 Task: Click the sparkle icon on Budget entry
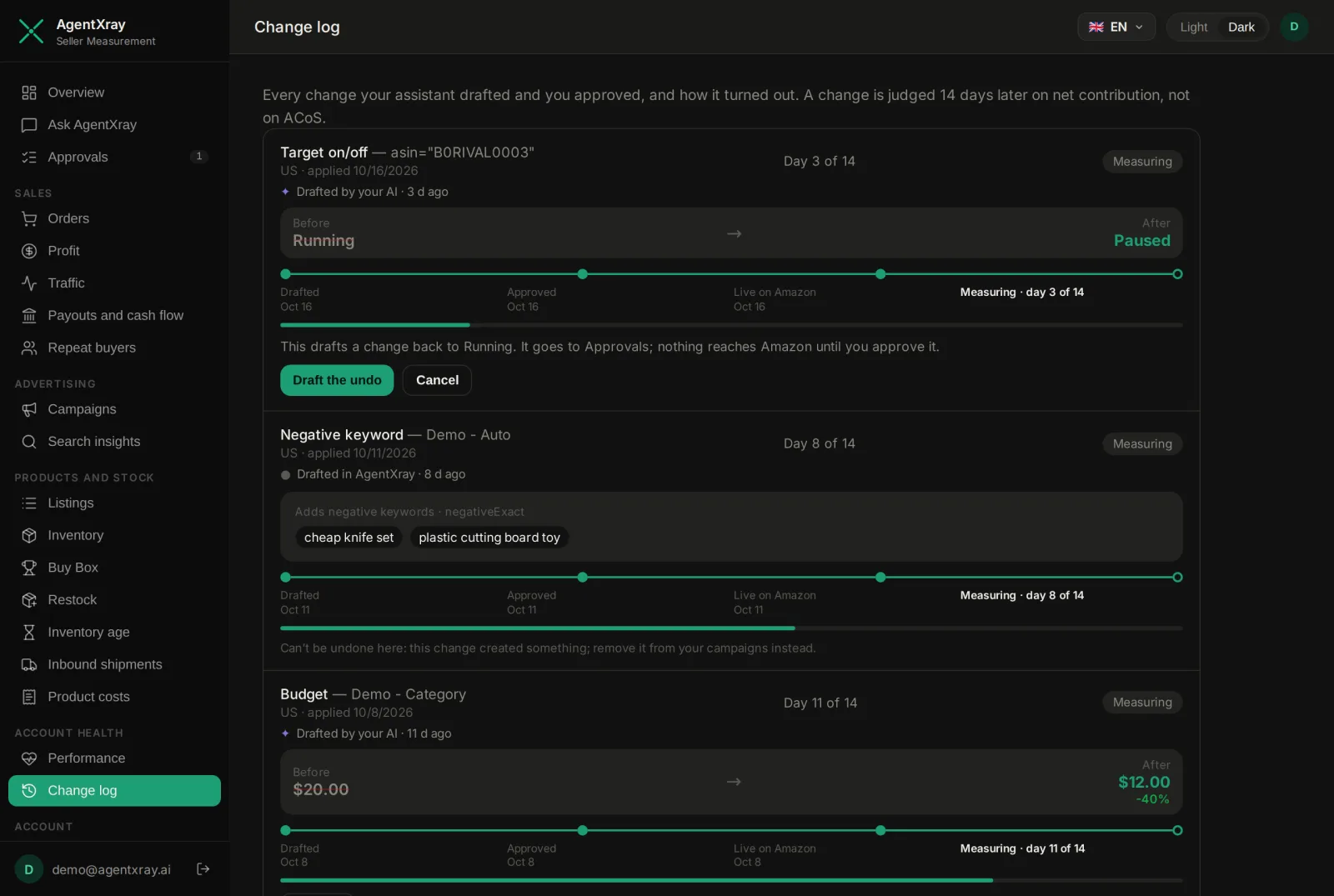point(285,733)
